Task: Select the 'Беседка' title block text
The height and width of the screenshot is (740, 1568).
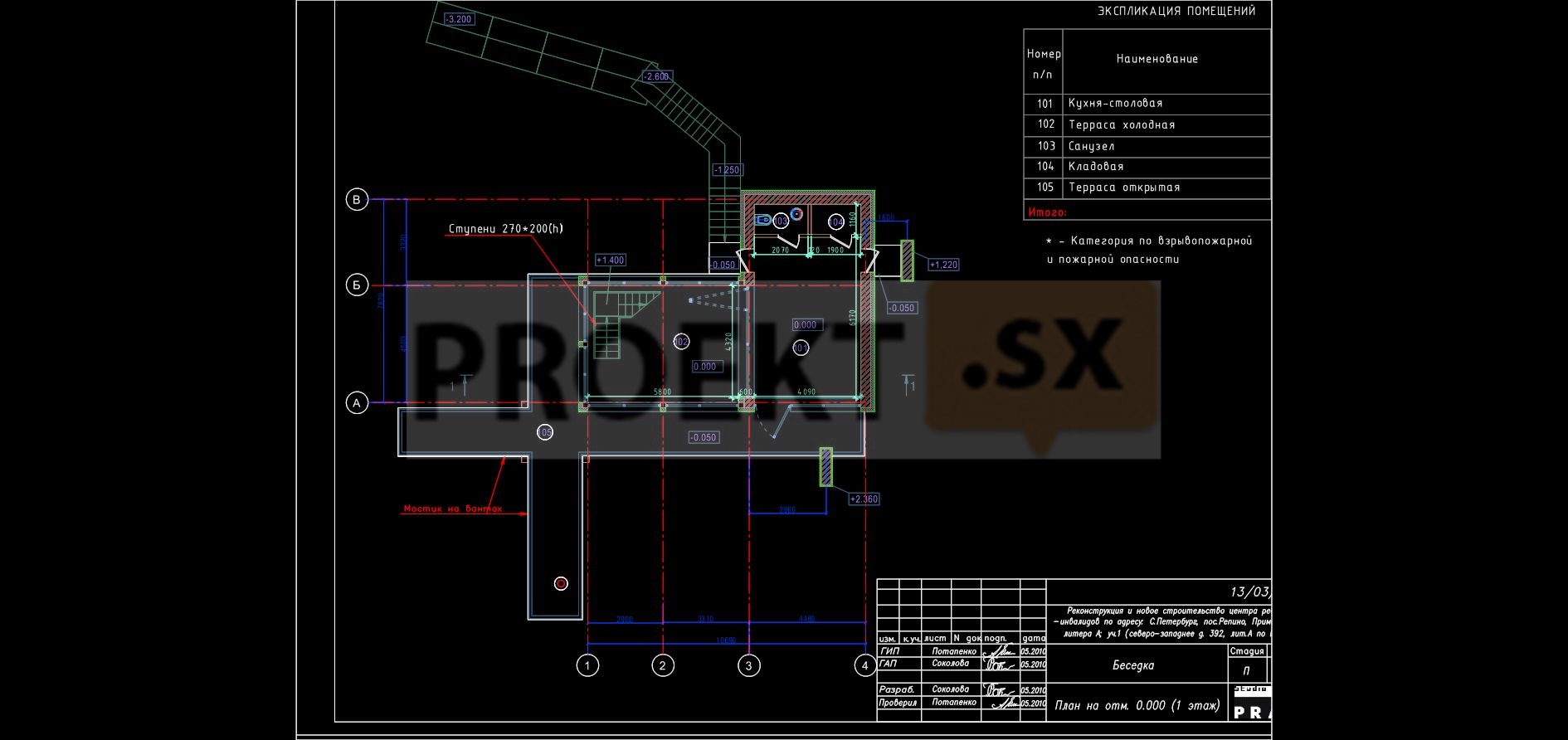Action: point(1133,665)
